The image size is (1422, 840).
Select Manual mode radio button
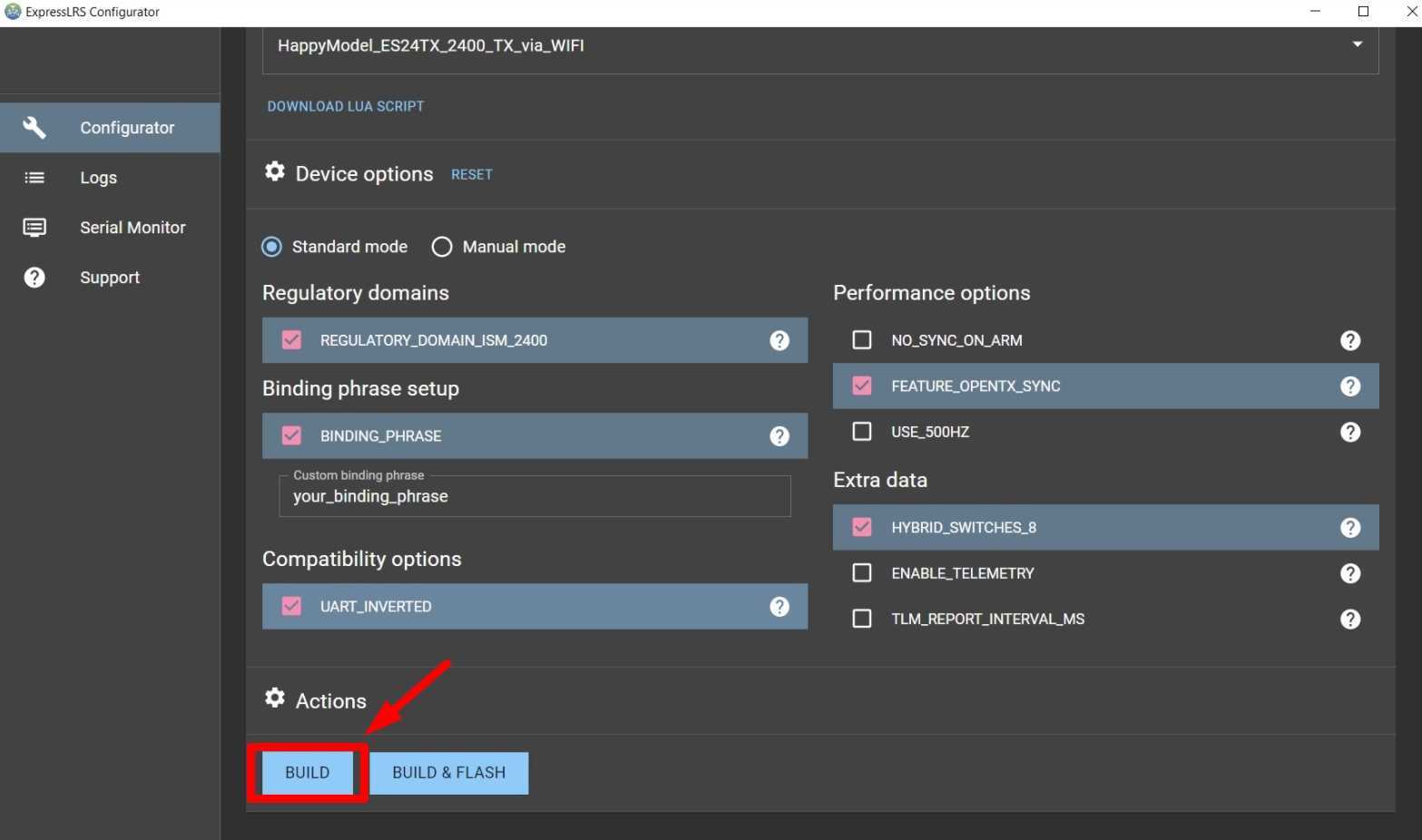click(442, 247)
